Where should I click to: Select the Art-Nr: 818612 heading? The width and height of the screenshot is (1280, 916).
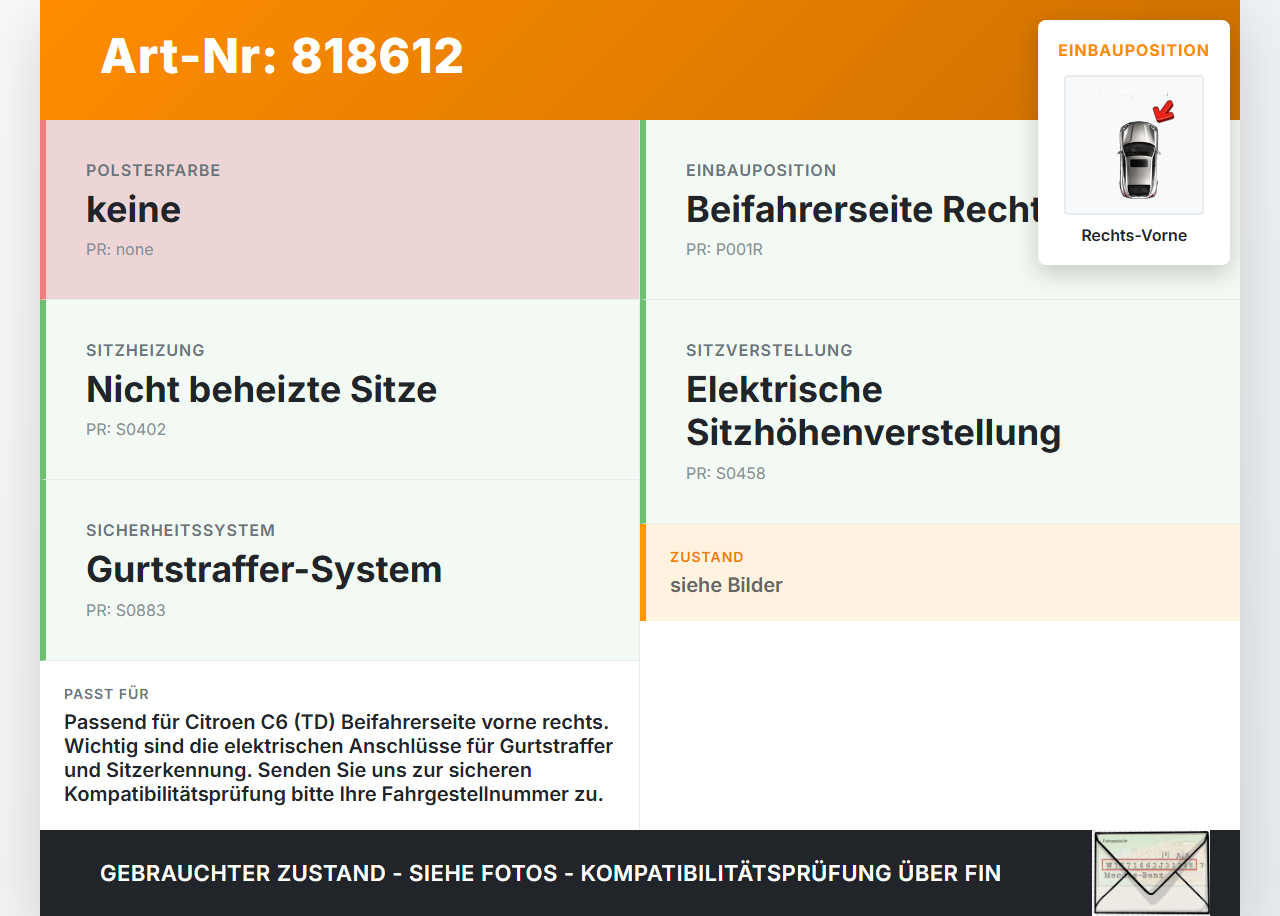pos(282,56)
